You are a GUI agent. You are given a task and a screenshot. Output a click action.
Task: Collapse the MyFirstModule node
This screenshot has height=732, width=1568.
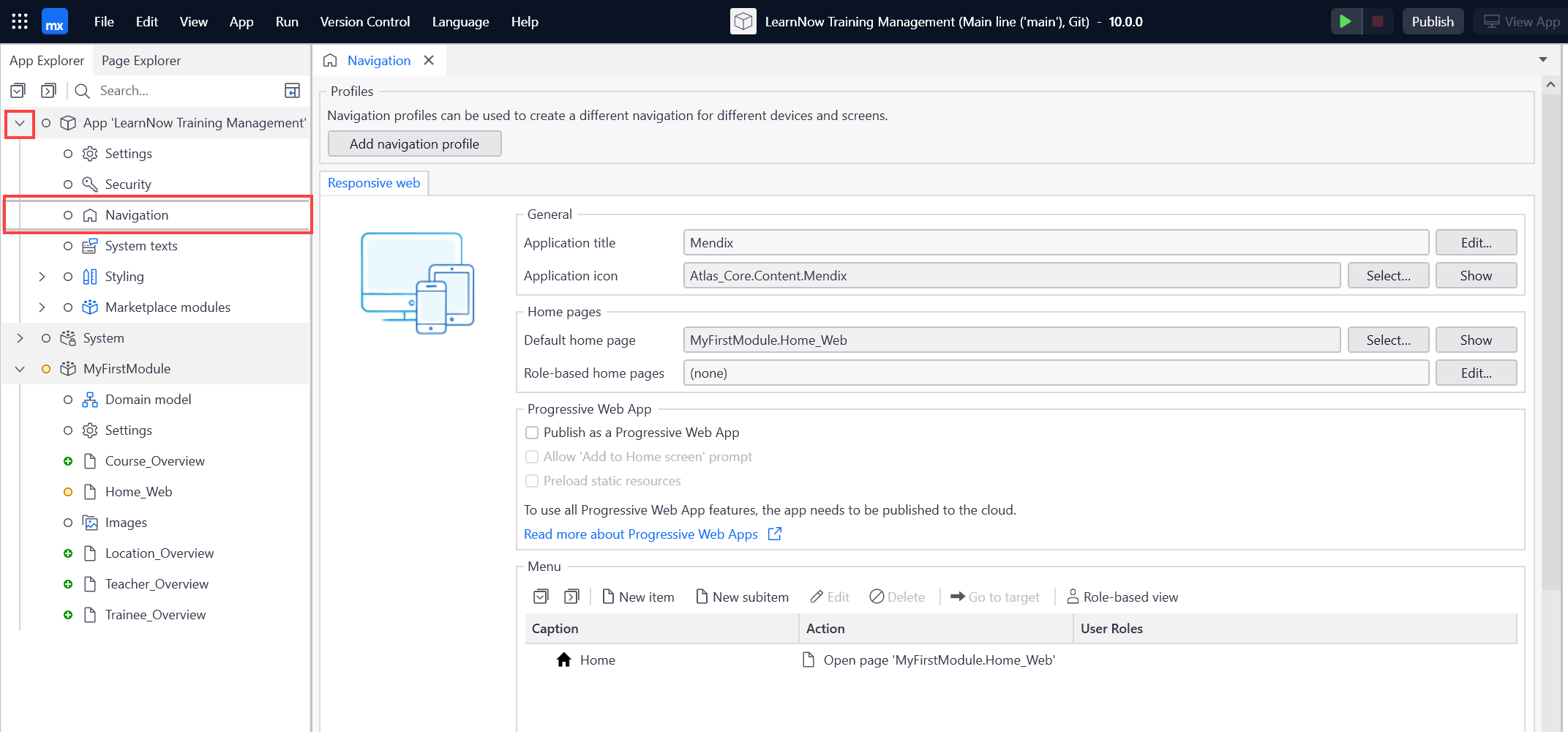(20, 369)
